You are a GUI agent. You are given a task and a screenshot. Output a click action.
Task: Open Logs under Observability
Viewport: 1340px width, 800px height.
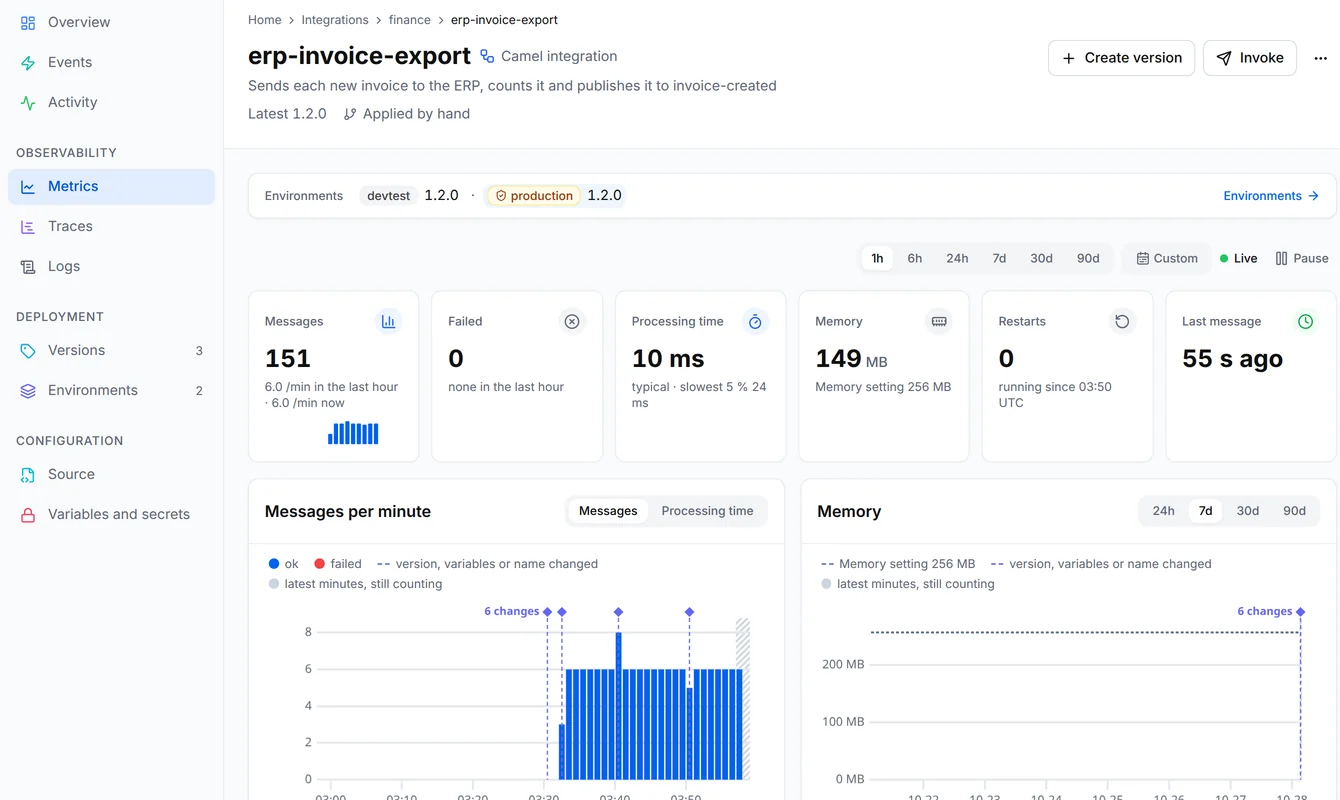point(111,266)
